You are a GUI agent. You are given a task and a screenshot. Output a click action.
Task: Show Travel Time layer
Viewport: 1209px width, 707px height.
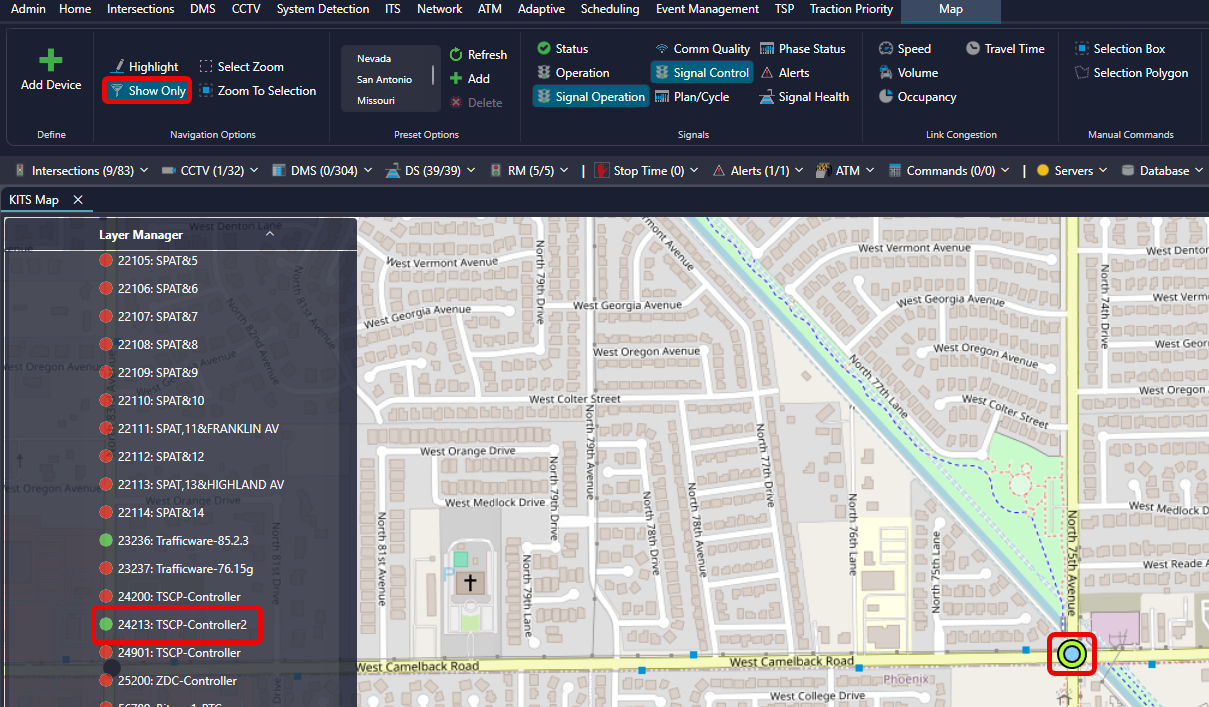pos(1005,49)
